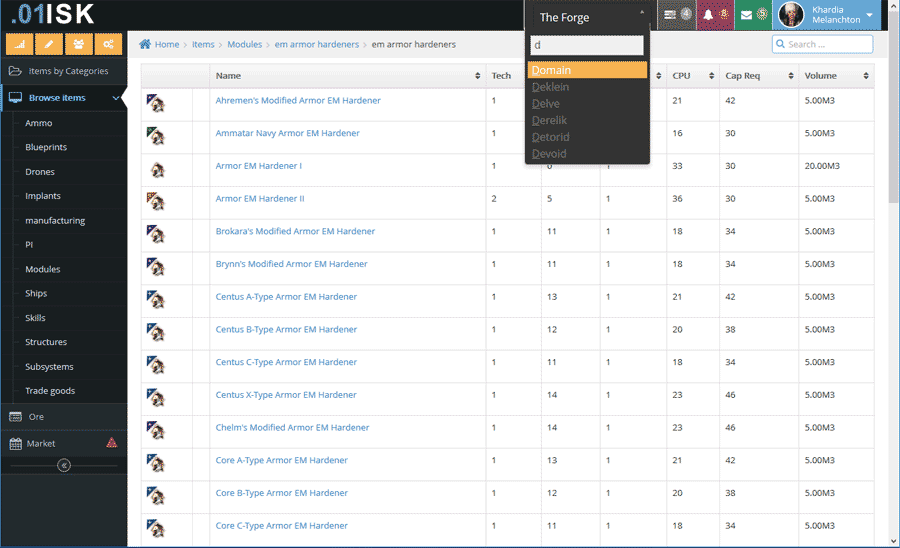This screenshot has height=548, width=900.
Task: Open the manufacturing sidebar category
Action: 55,220
